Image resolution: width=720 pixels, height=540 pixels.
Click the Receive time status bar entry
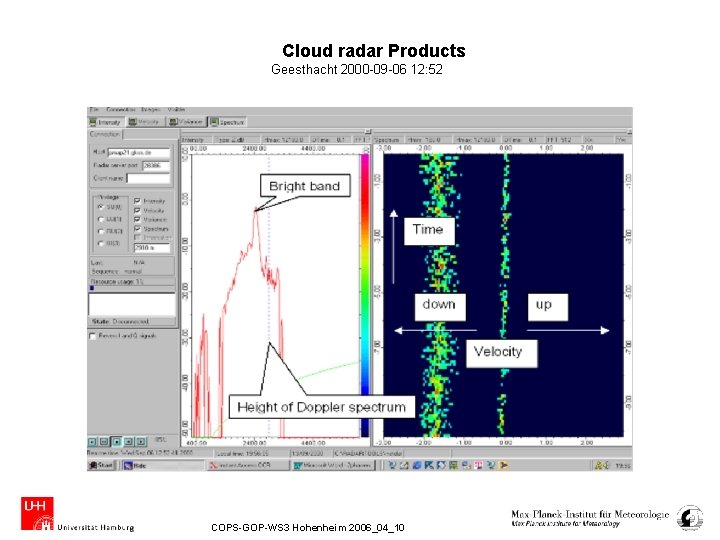tap(150, 454)
